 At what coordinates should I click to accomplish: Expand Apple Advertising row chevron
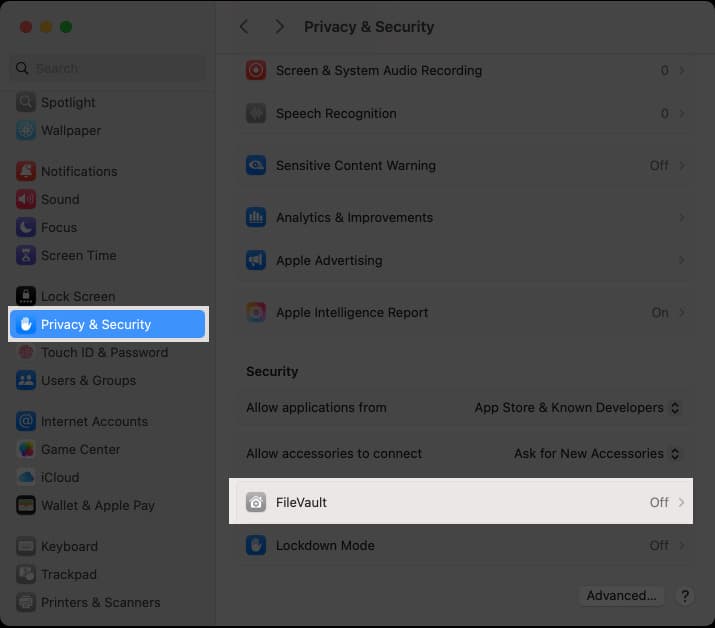[682, 260]
